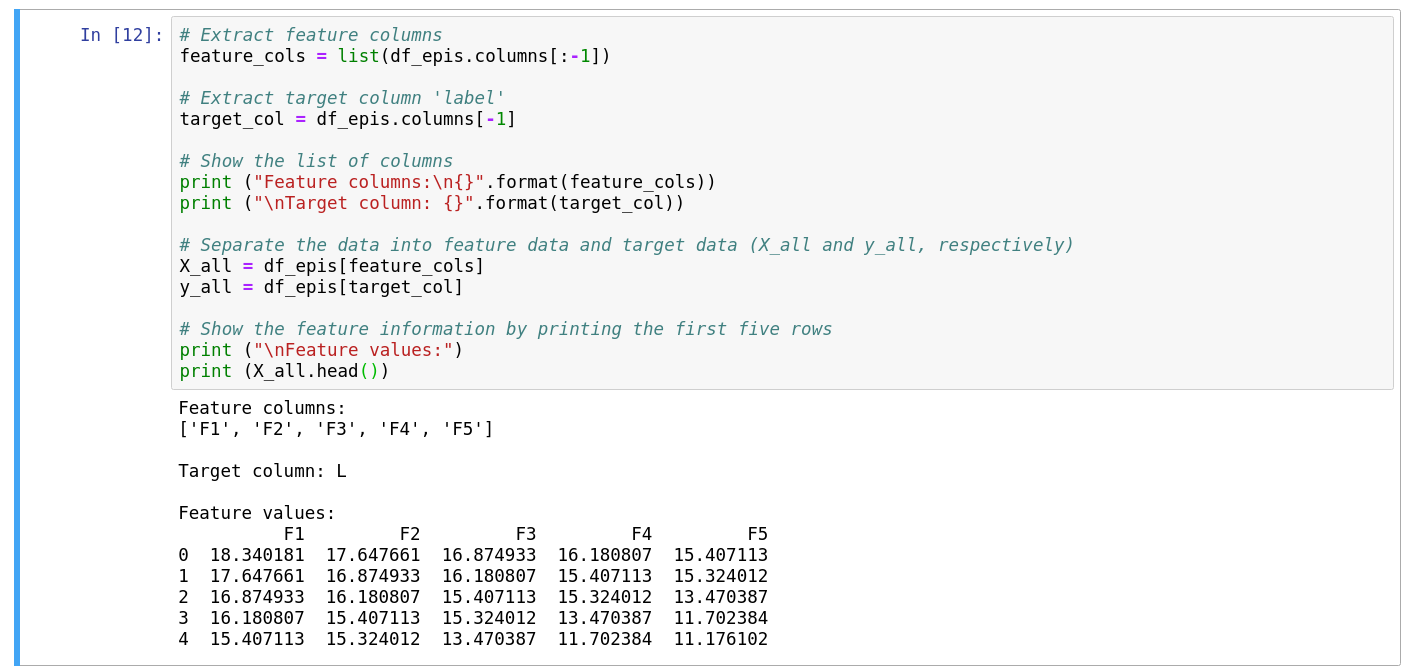Click value 18.340181 in output row 0
1403x670 pixels.
[257, 555]
